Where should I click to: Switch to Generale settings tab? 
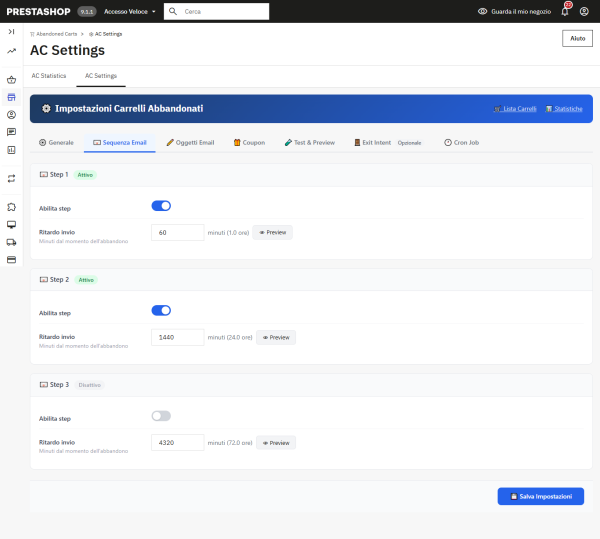(x=56, y=142)
